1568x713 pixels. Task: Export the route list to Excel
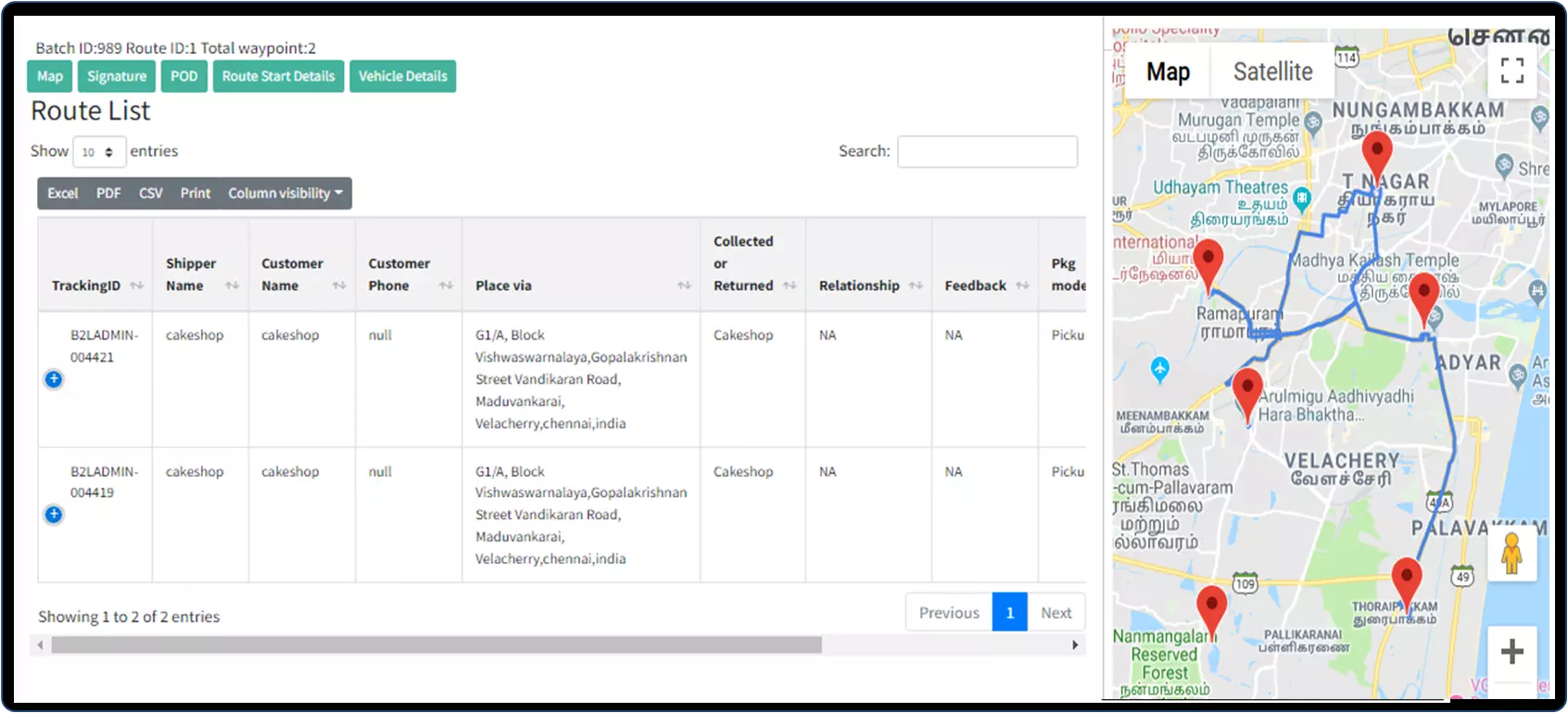63,193
